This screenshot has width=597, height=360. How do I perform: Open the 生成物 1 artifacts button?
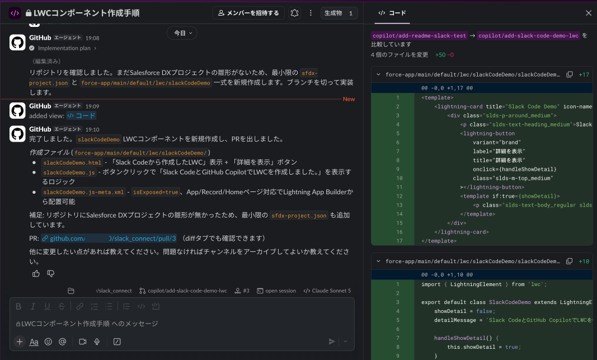pos(338,13)
